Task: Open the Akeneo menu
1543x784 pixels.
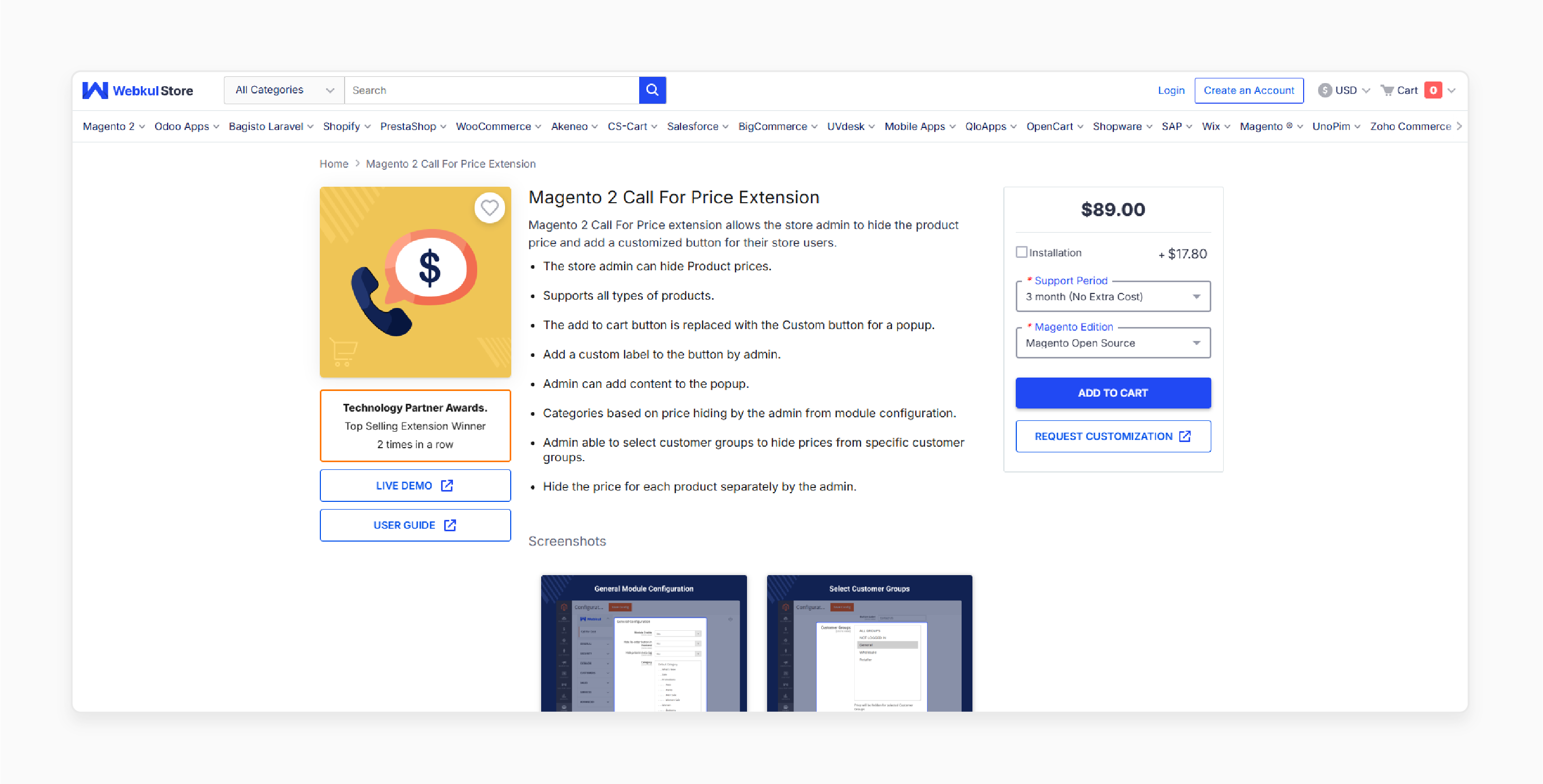Action: 574,126
